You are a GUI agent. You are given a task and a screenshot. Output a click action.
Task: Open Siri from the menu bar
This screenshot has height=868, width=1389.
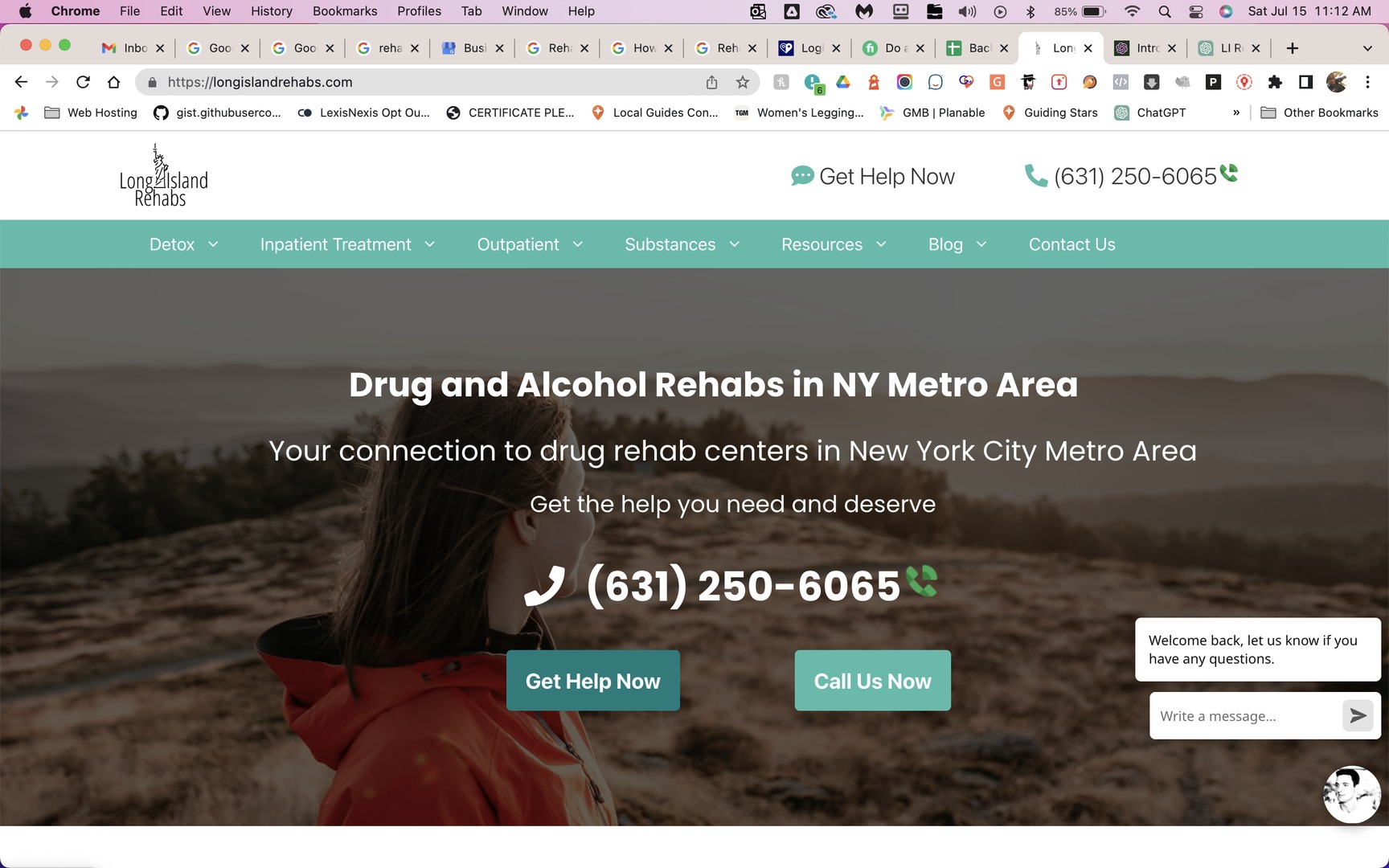pyautogui.click(x=1226, y=11)
